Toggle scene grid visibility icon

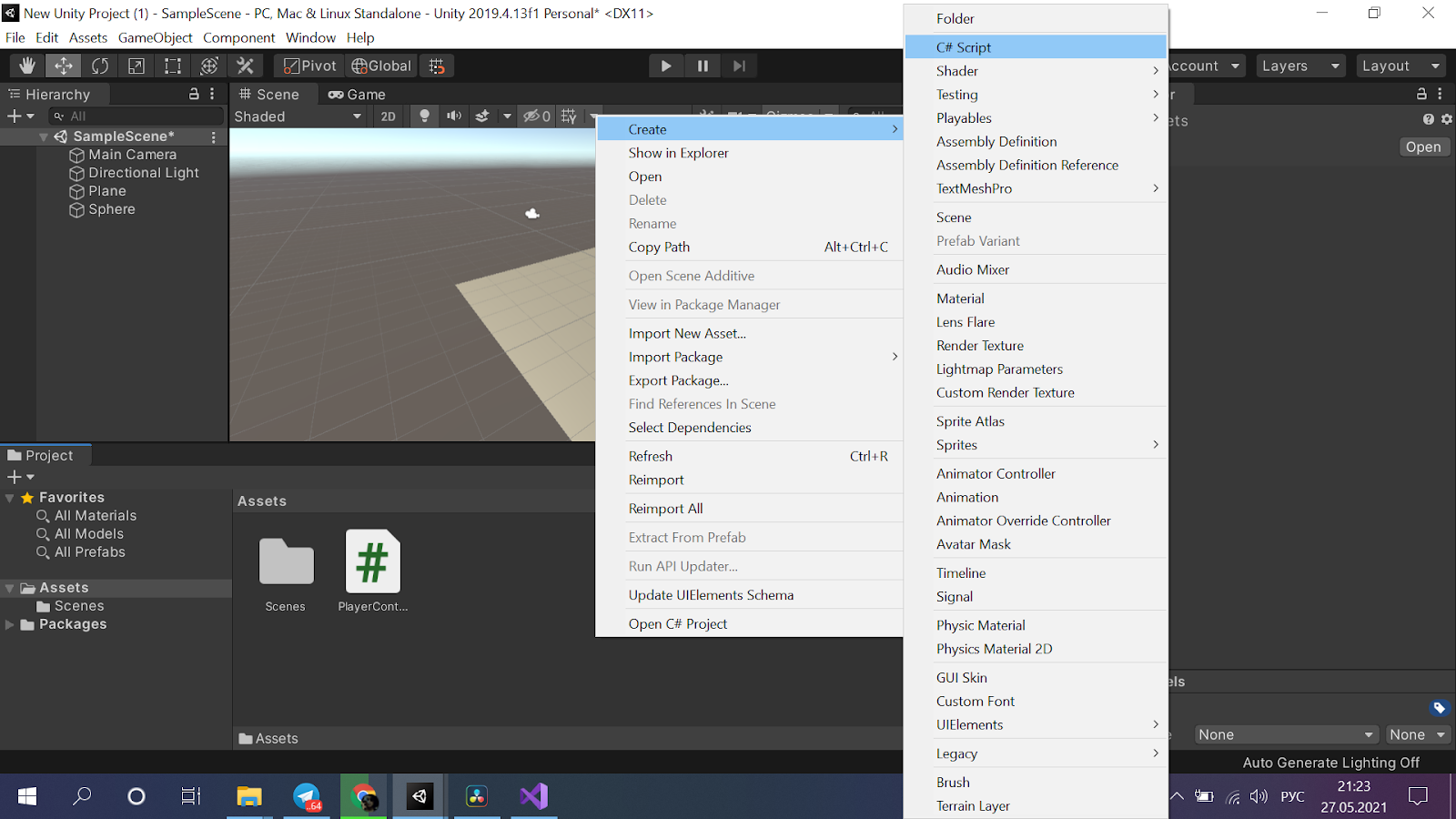(x=569, y=116)
